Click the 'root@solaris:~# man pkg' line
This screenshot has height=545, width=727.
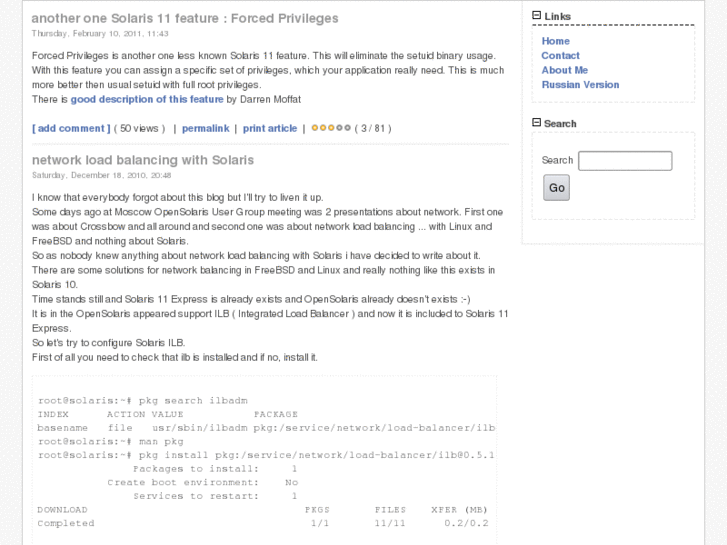click(x=111, y=442)
